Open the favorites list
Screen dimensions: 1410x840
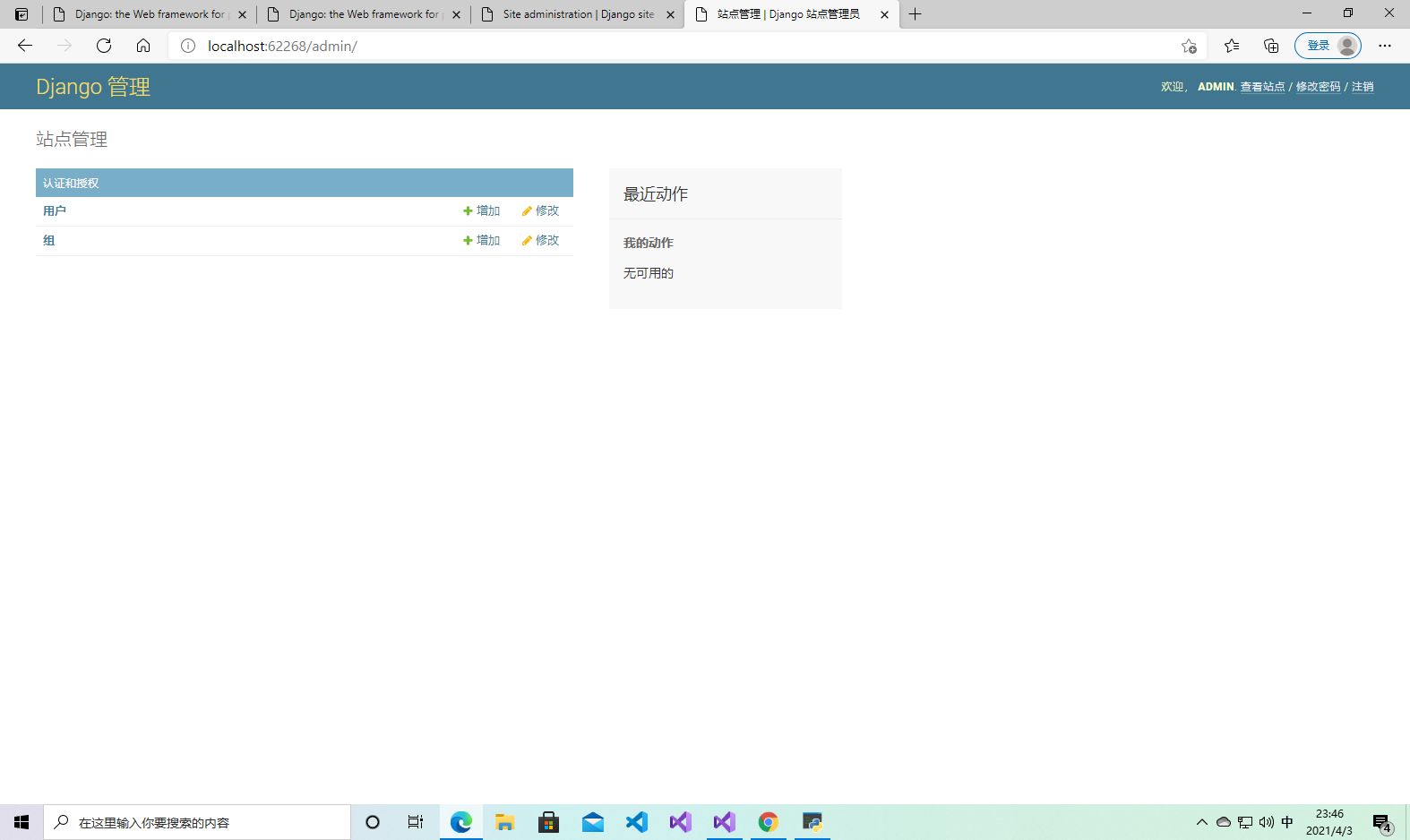pyautogui.click(x=1232, y=46)
